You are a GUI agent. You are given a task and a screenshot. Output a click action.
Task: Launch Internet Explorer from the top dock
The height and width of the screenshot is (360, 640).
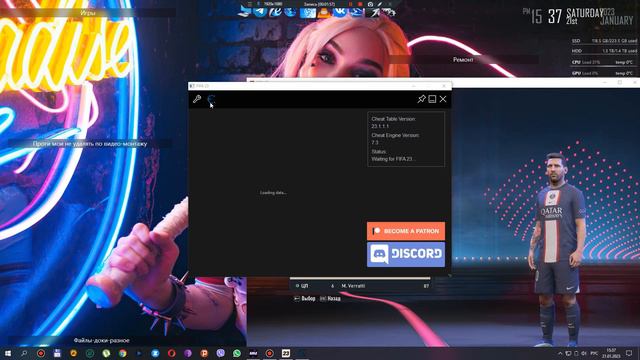click(275, 12)
